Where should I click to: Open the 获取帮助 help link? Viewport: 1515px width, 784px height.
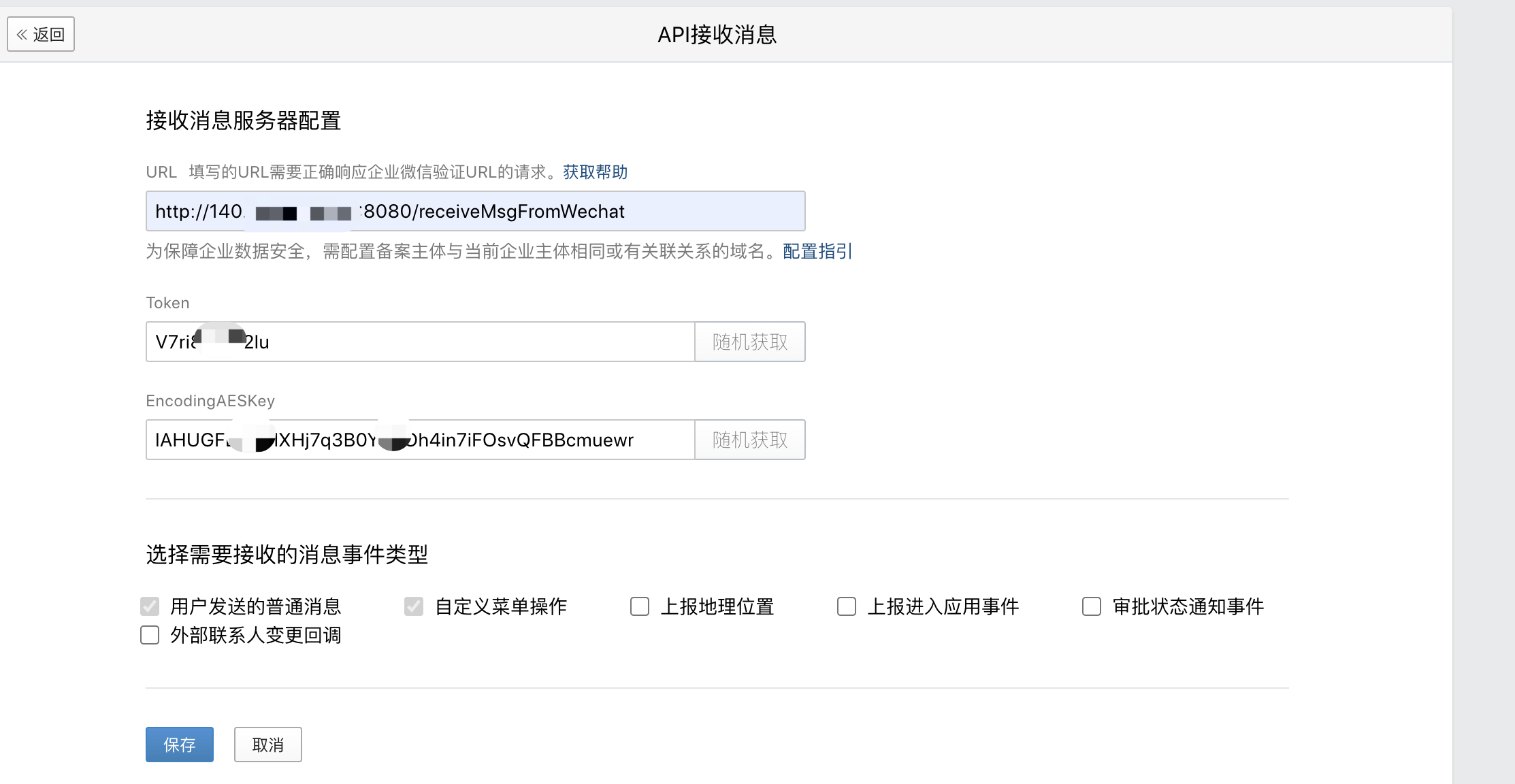click(595, 172)
